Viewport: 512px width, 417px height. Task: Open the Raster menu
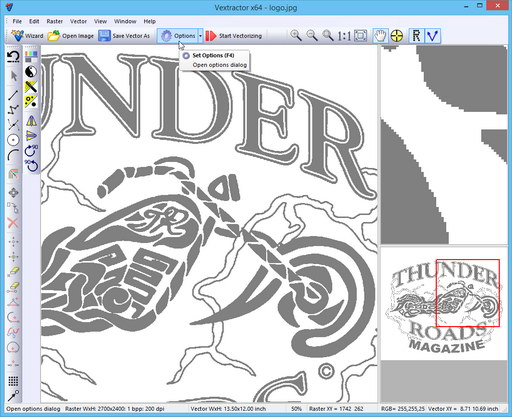click(x=55, y=21)
